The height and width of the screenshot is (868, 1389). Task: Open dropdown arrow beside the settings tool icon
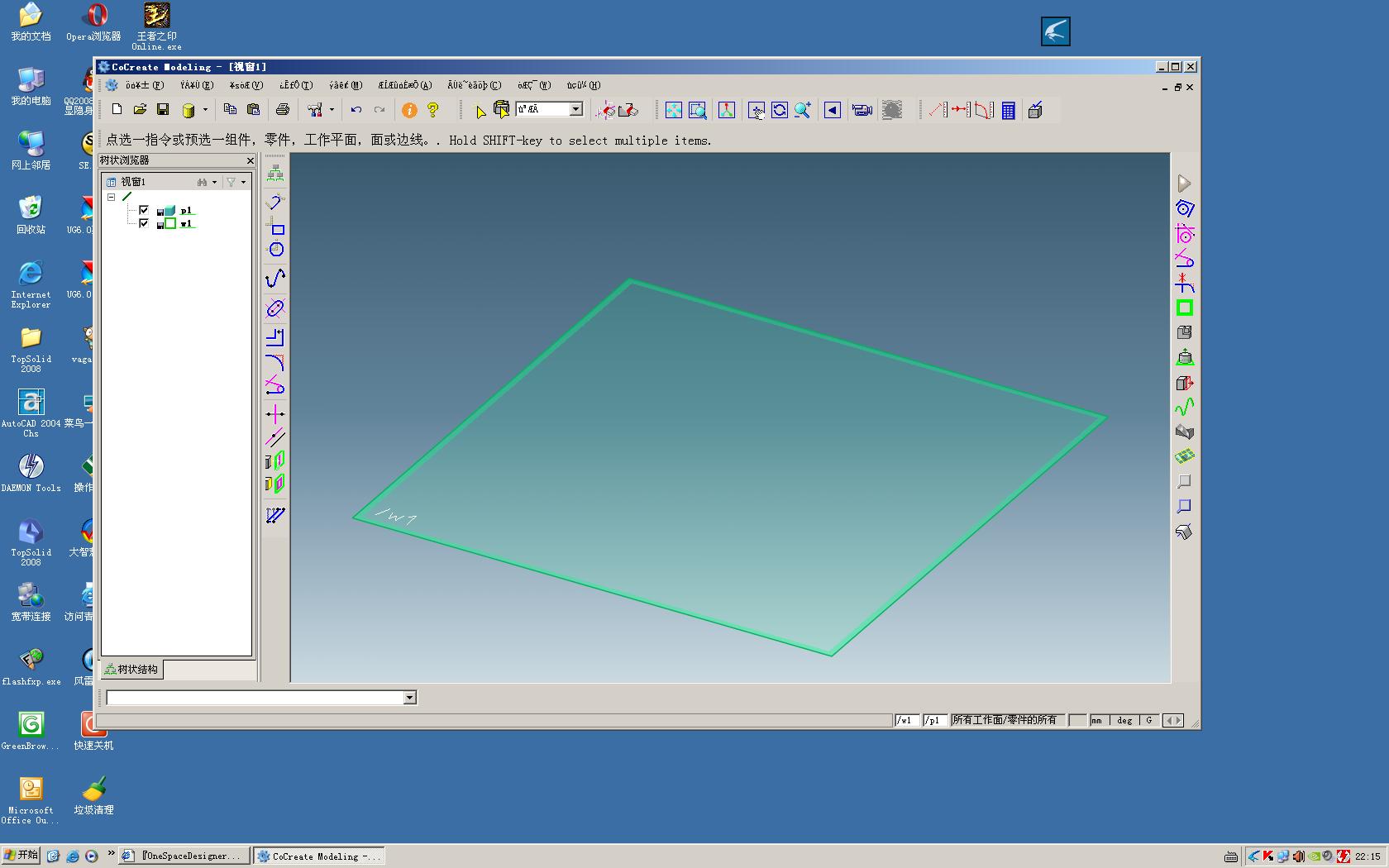332,110
